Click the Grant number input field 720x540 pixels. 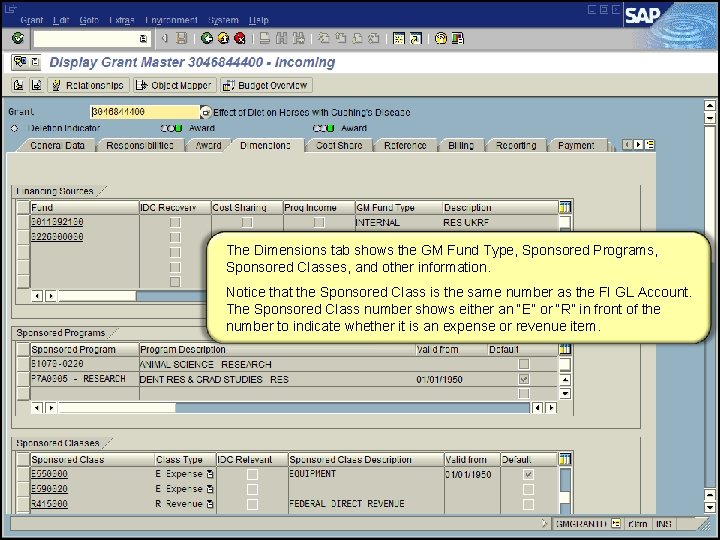[x=145, y=112]
